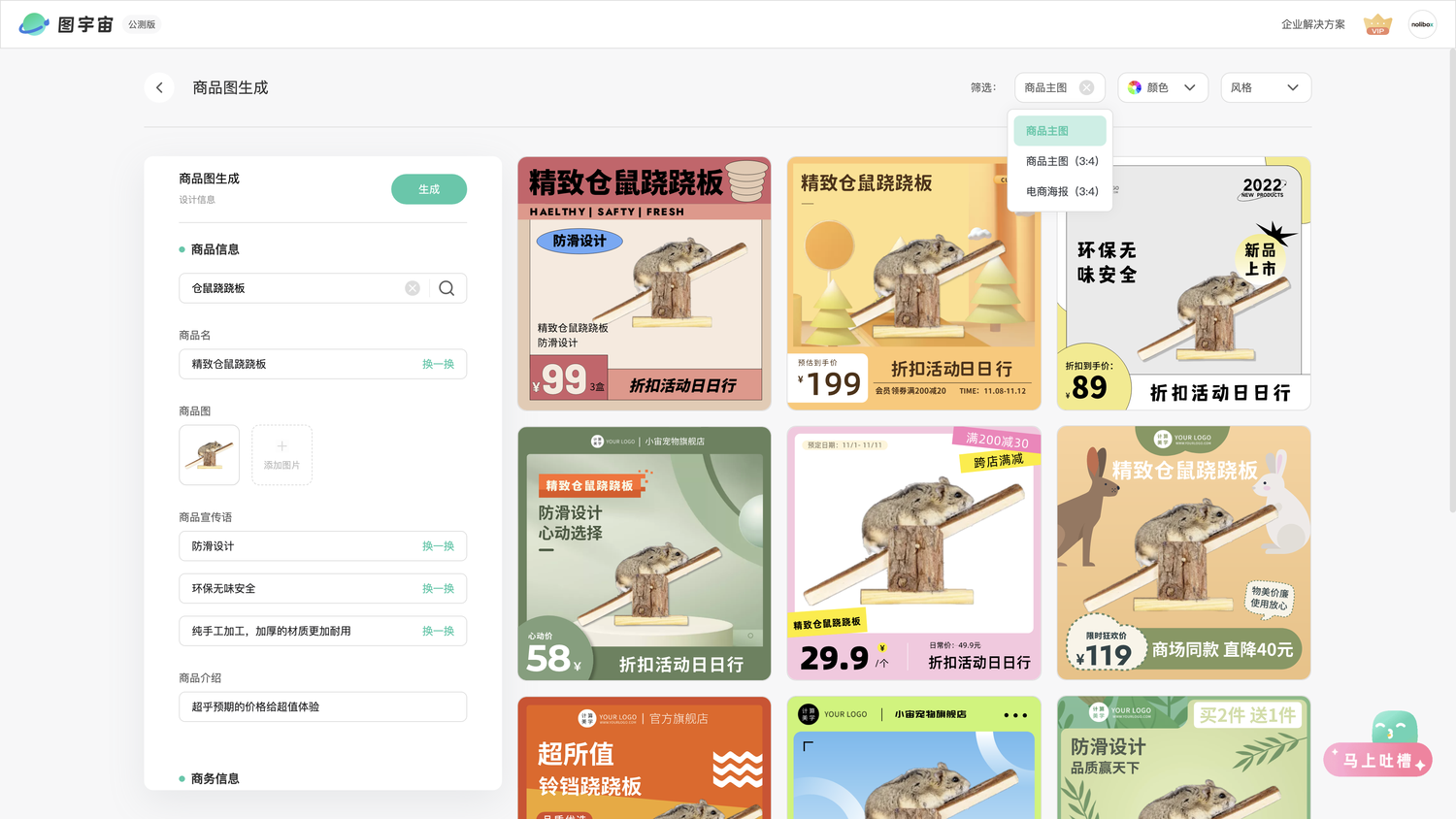Open the 商品主图 filter combo box

coord(1059,87)
